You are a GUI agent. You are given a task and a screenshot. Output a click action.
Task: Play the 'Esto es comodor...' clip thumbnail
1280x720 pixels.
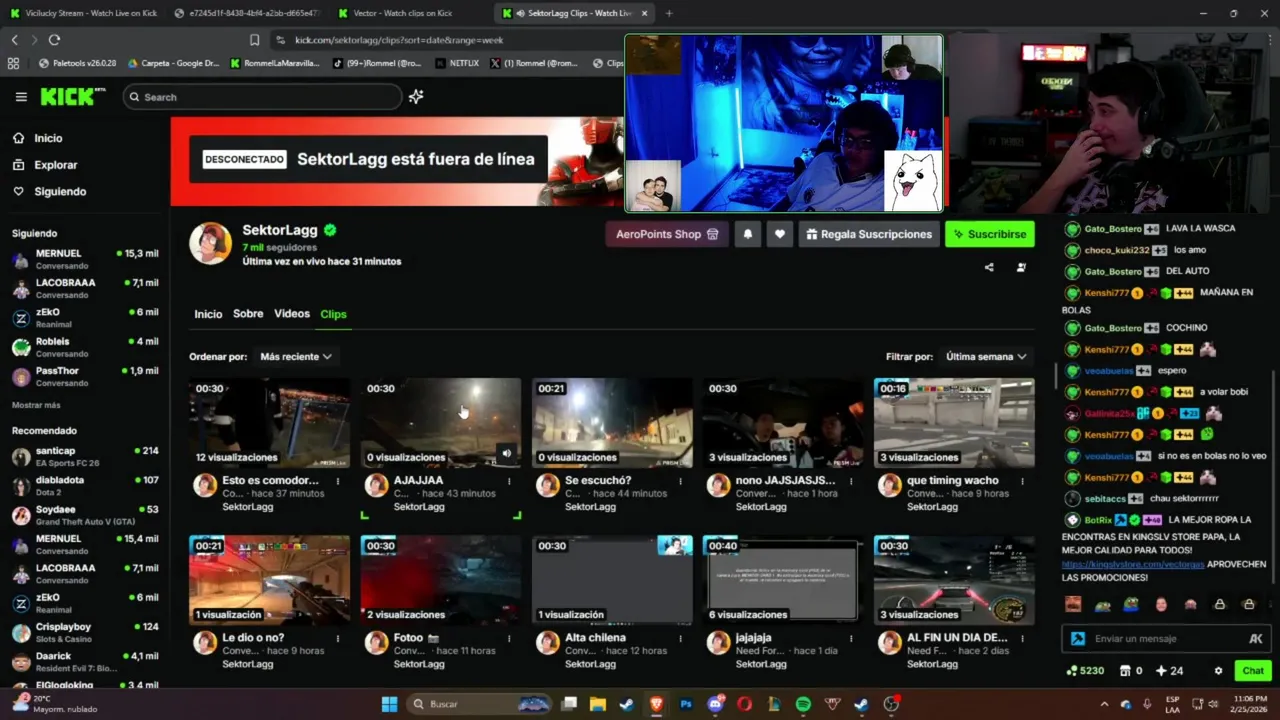coord(270,423)
